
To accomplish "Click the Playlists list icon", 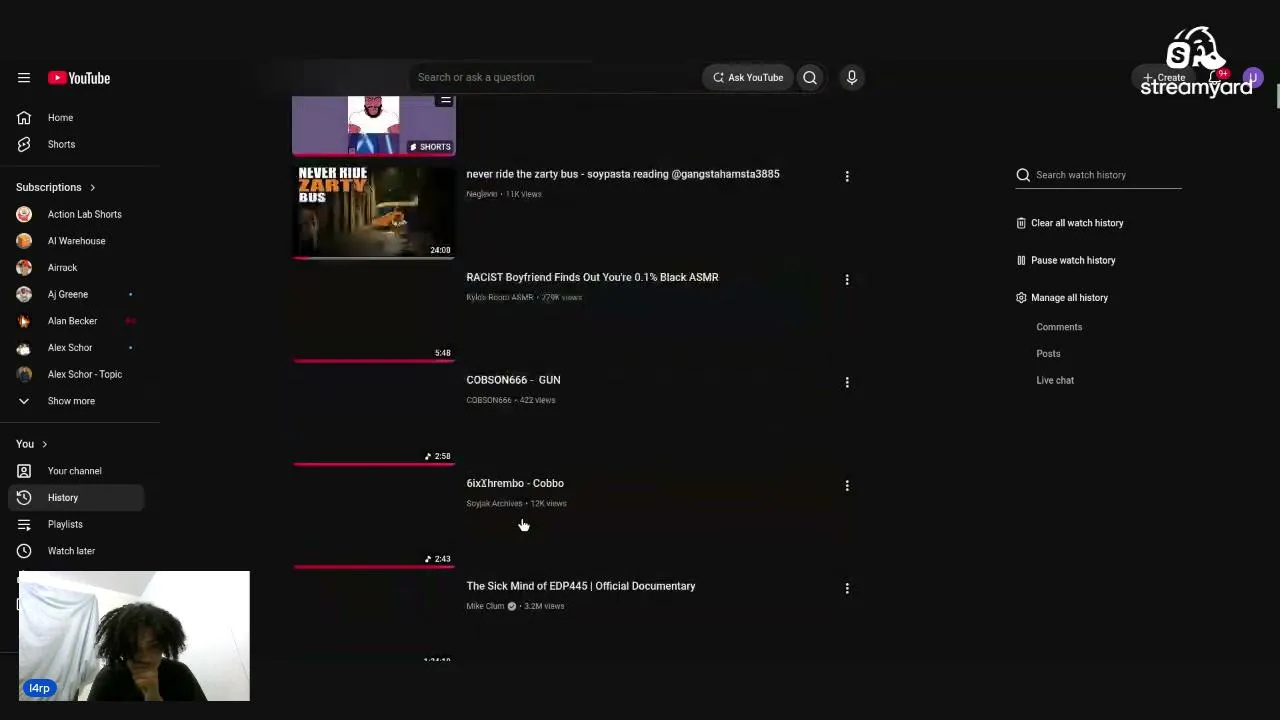I will click(24, 524).
